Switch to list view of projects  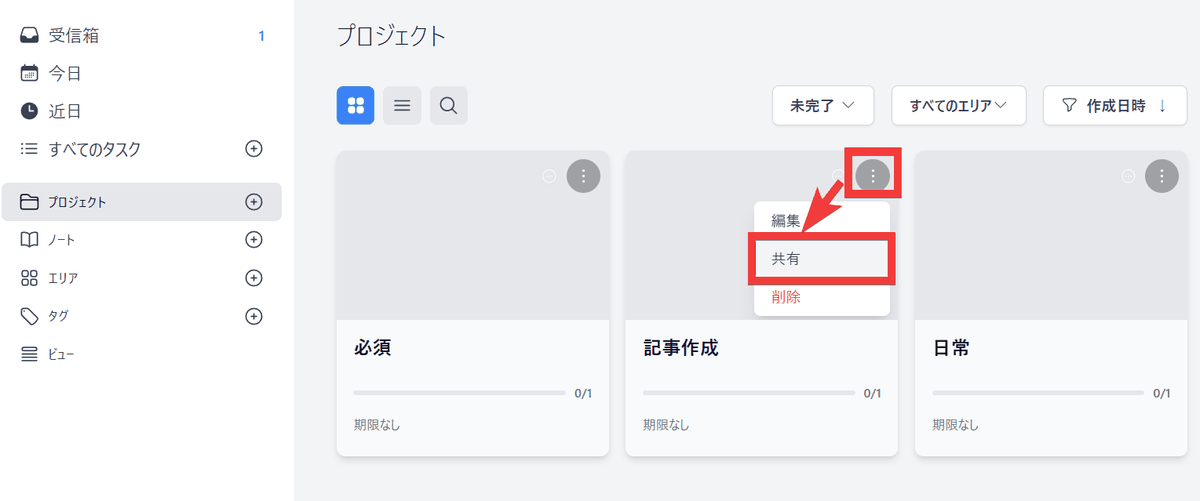coord(402,105)
